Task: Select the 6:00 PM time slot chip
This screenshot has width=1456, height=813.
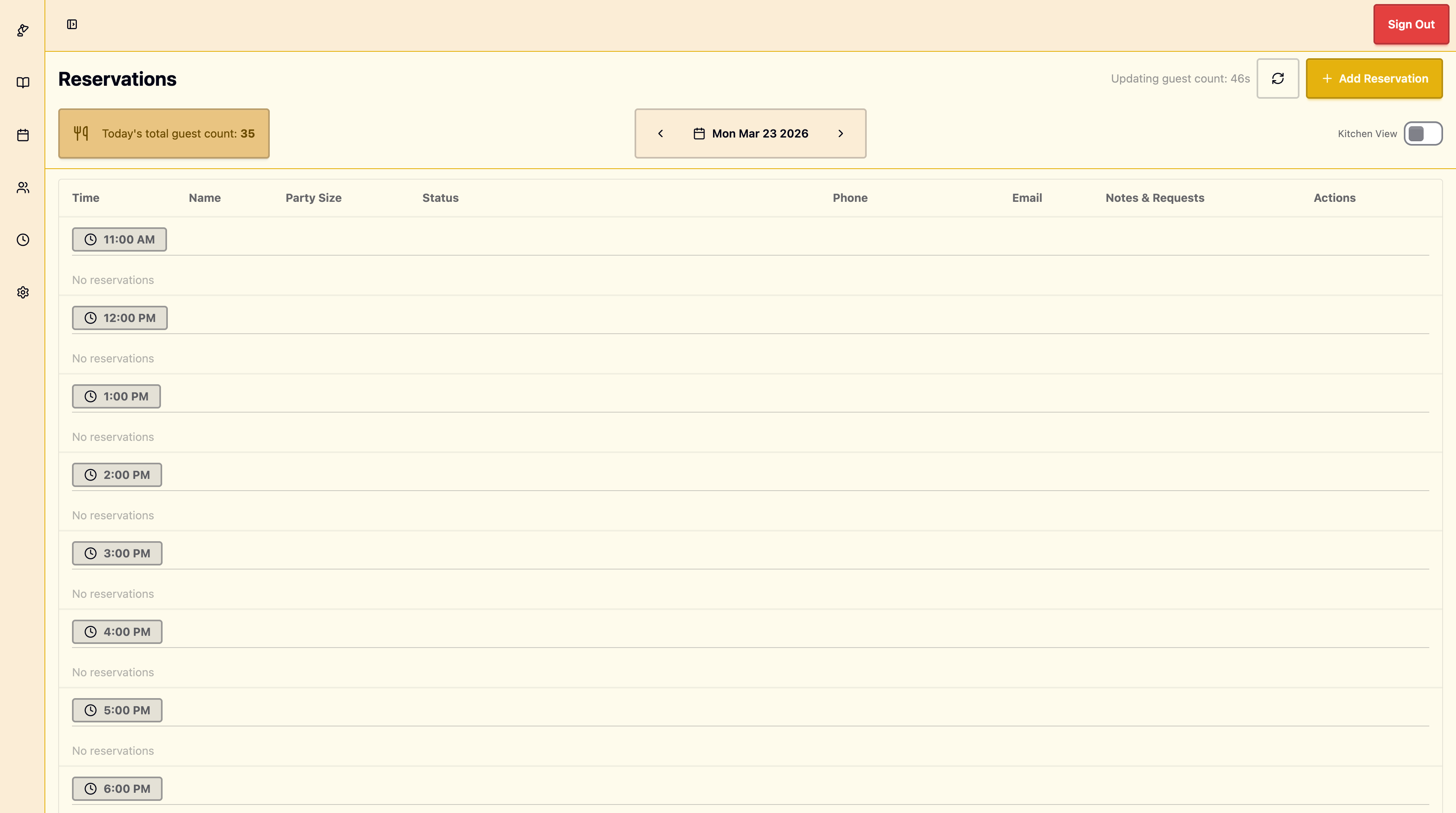Action: coord(117,788)
